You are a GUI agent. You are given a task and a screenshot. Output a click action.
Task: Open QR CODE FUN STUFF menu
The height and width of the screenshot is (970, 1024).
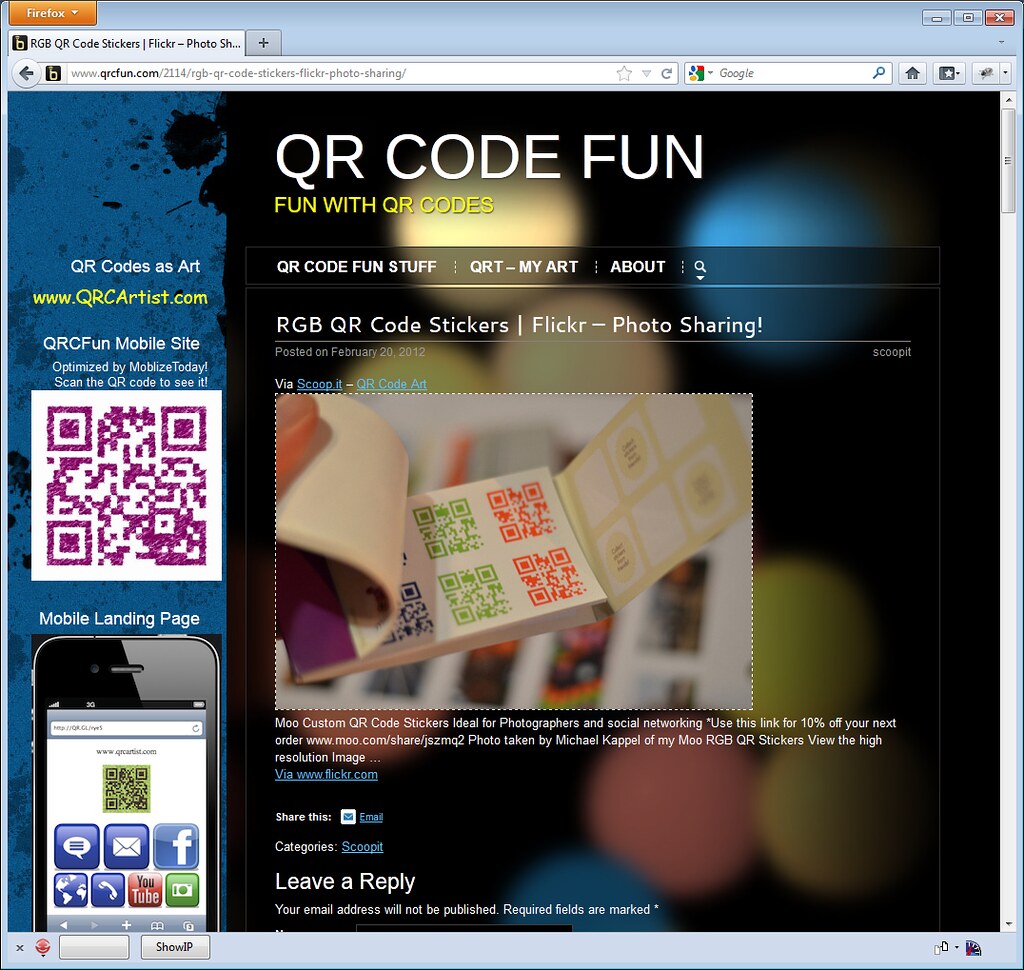(357, 267)
